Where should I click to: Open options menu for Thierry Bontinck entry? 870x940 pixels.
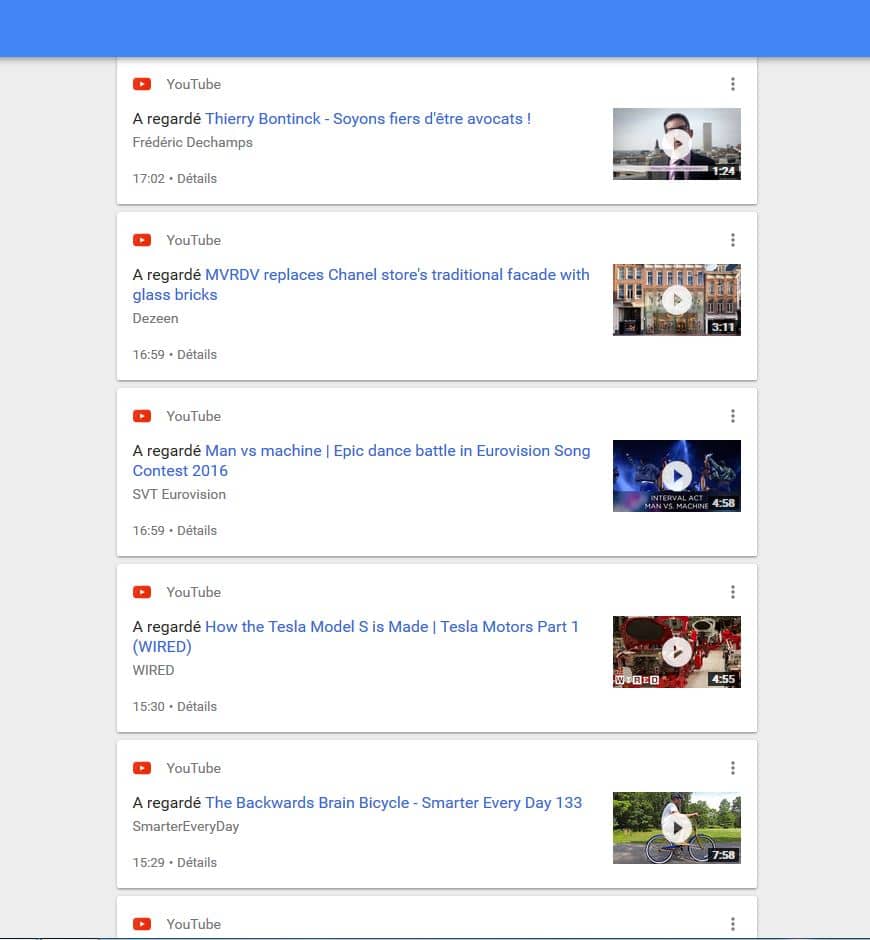pos(732,84)
